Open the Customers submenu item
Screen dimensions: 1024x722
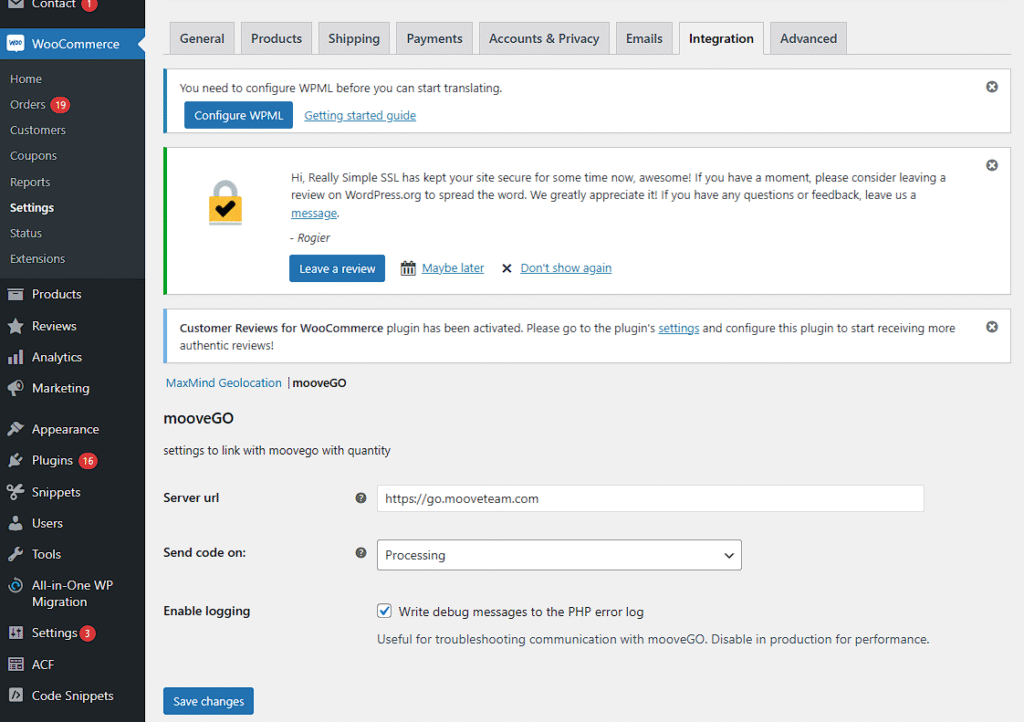(38, 130)
